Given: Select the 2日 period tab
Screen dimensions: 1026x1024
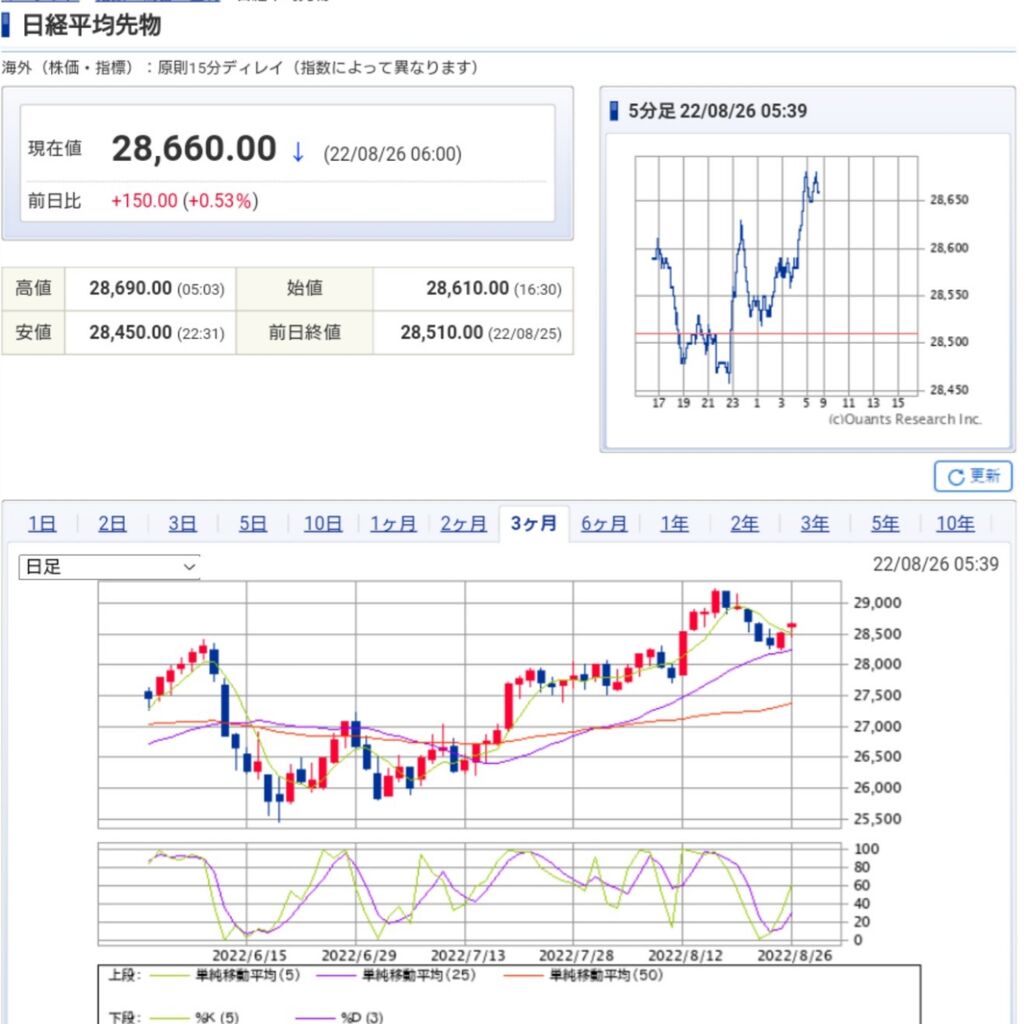Looking at the screenshot, I should click(x=112, y=523).
